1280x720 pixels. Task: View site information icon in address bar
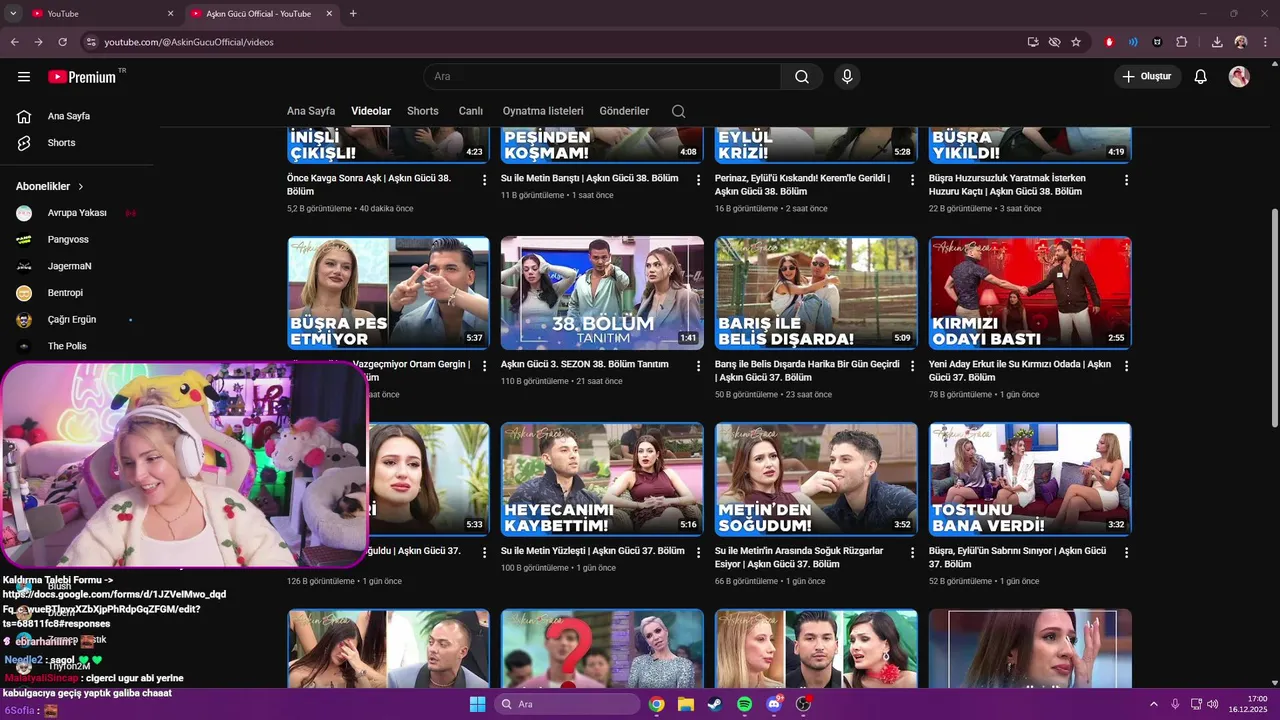pyautogui.click(x=91, y=42)
